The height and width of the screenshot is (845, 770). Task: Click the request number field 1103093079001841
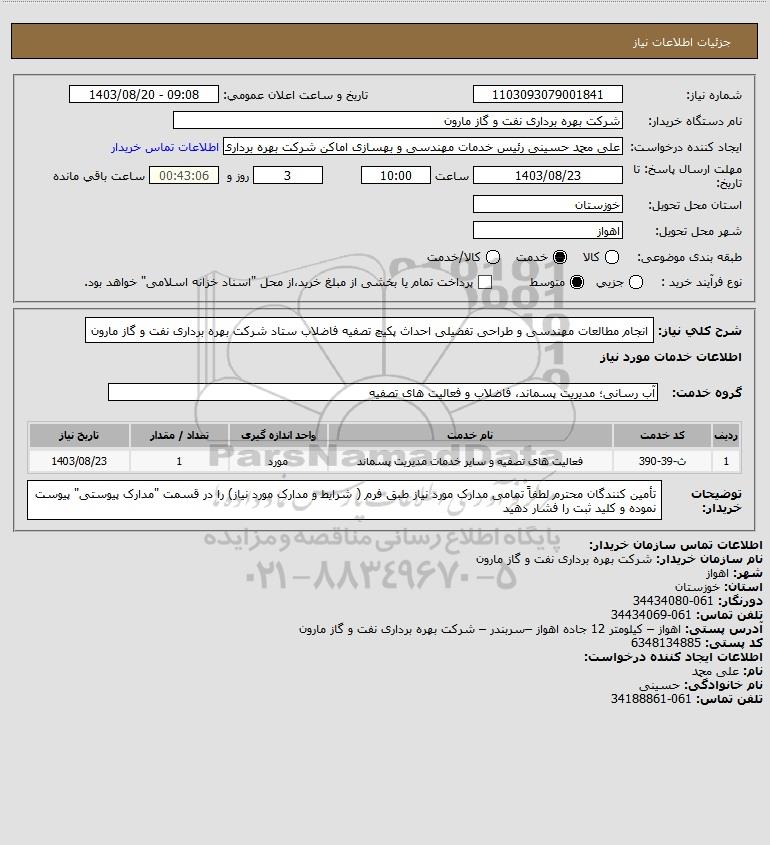547,94
